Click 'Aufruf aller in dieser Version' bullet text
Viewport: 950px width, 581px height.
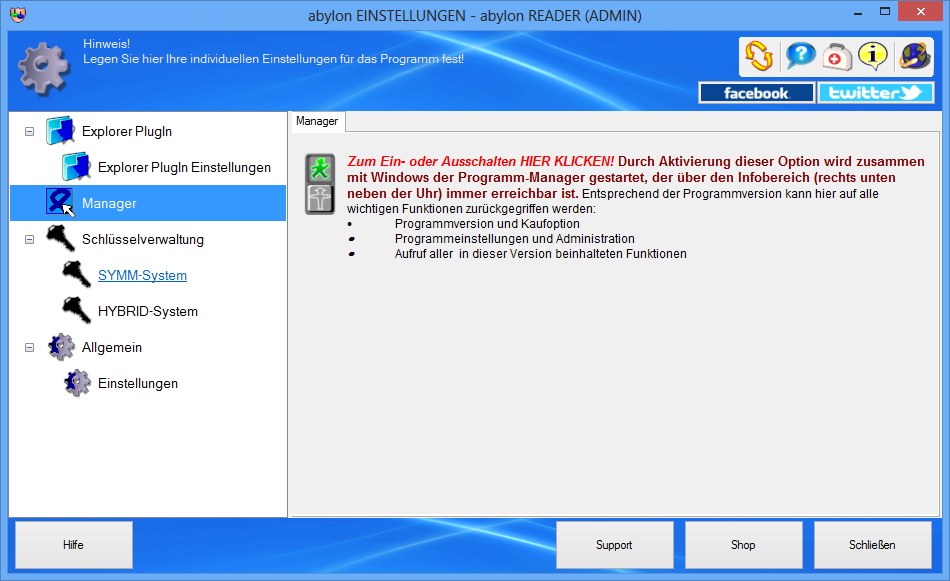540,254
